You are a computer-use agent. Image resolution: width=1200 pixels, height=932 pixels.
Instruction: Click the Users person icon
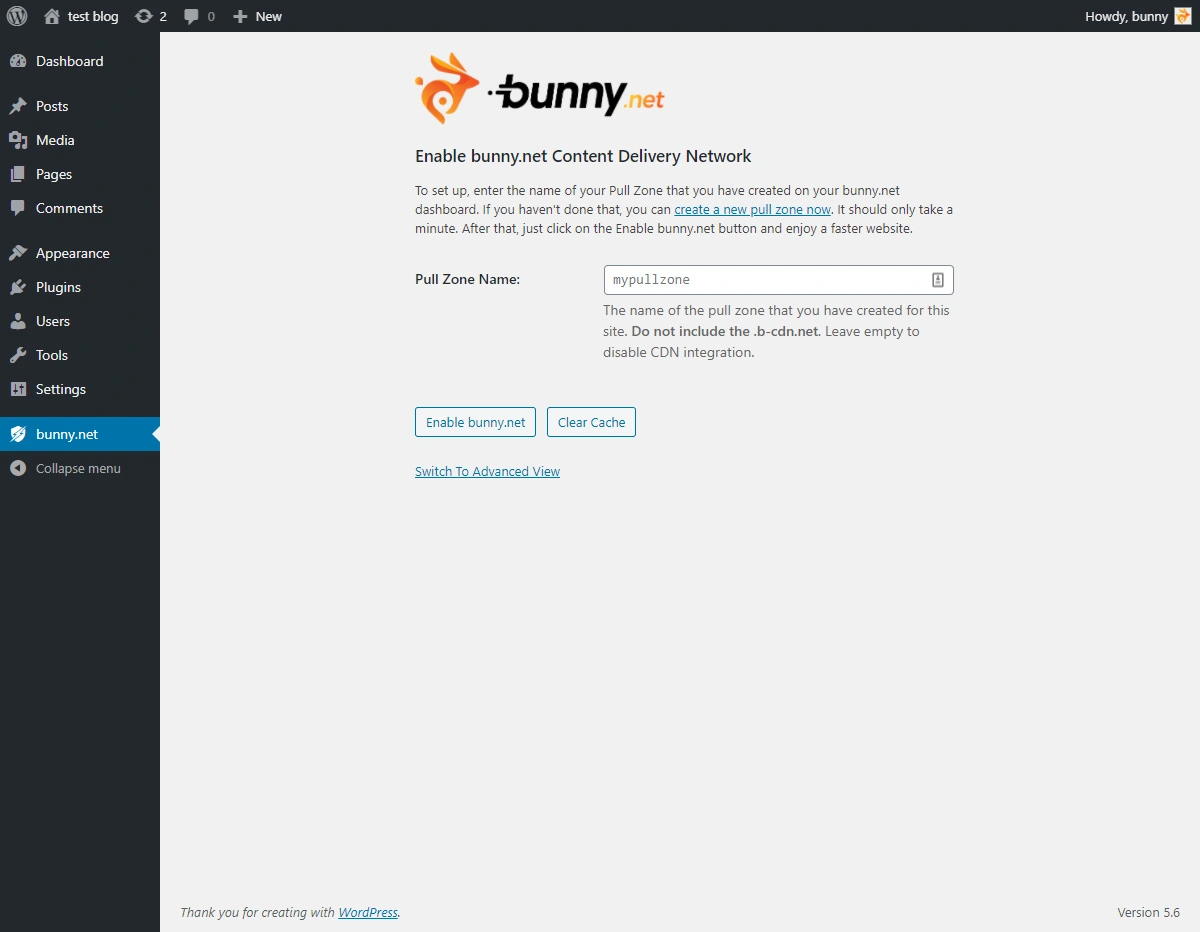tap(18, 321)
